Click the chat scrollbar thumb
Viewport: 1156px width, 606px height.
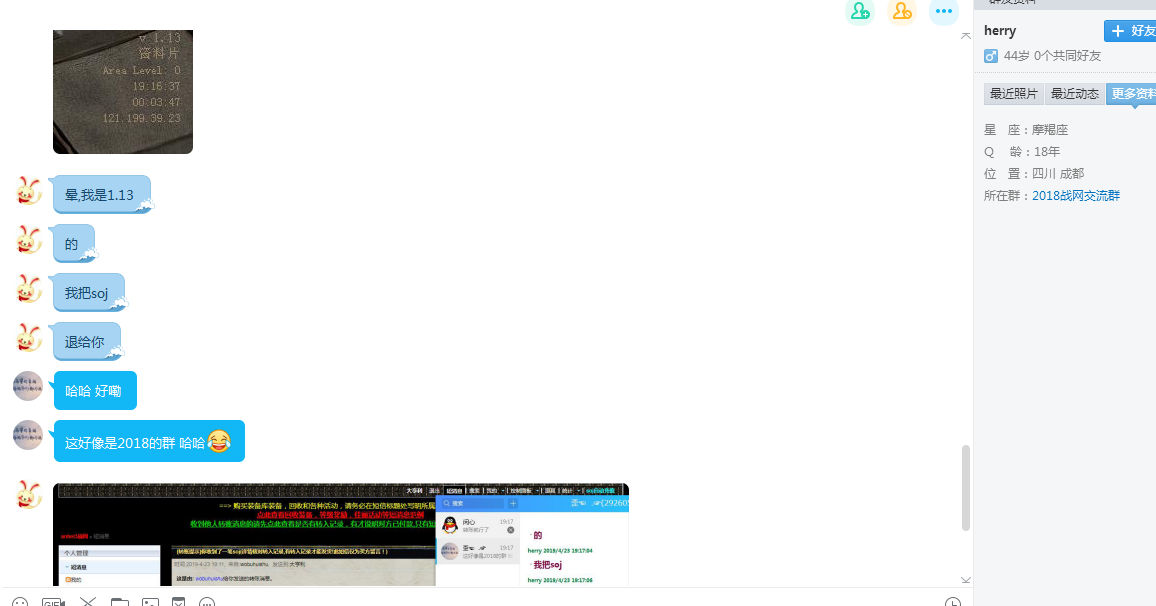point(965,487)
